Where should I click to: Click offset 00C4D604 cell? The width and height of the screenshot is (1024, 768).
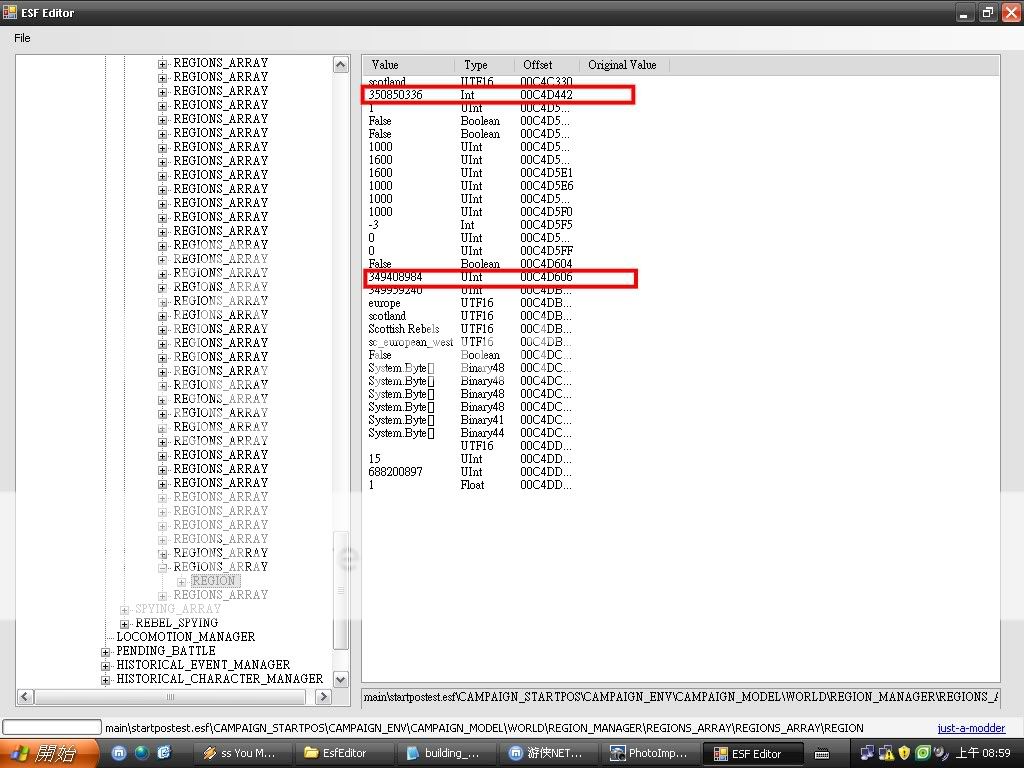547,264
